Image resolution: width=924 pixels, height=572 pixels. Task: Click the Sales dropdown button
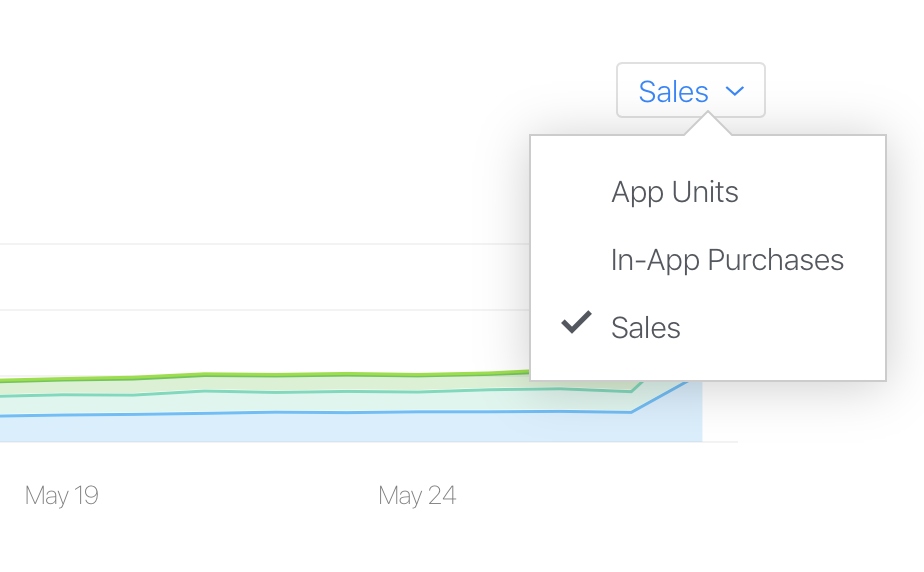click(690, 91)
